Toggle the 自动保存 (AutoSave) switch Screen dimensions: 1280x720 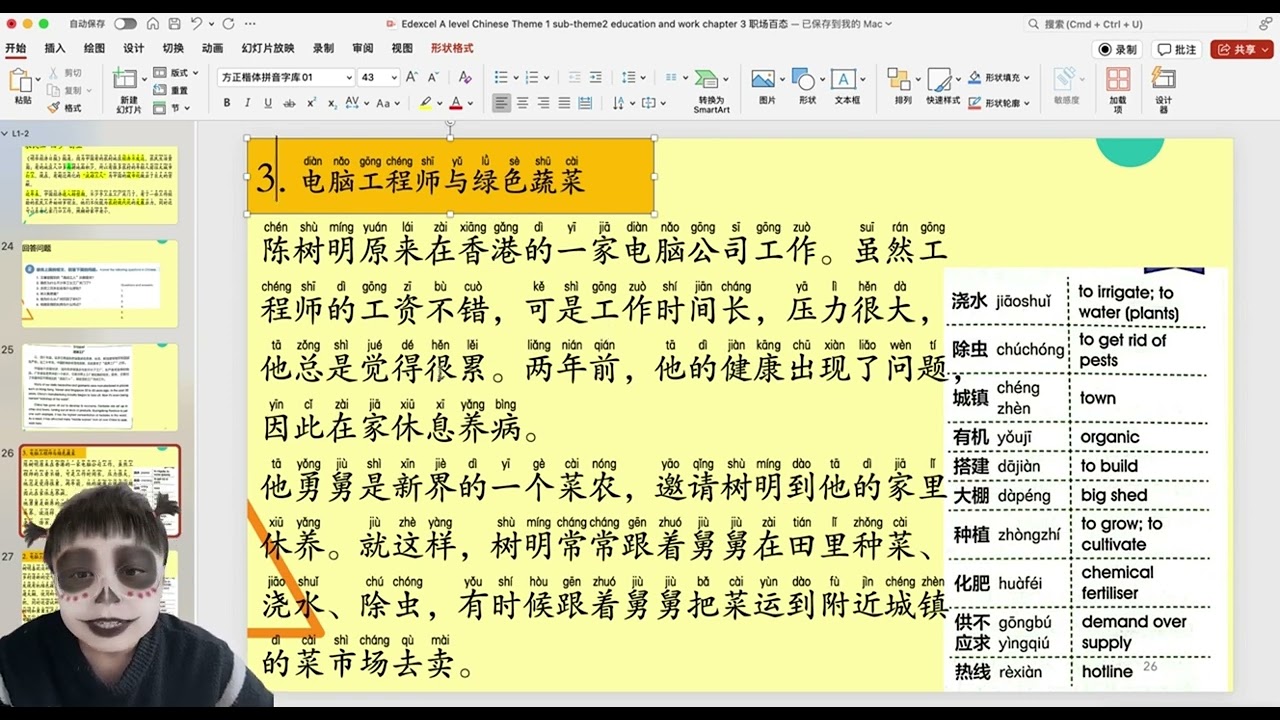click(x=125, y=23)
